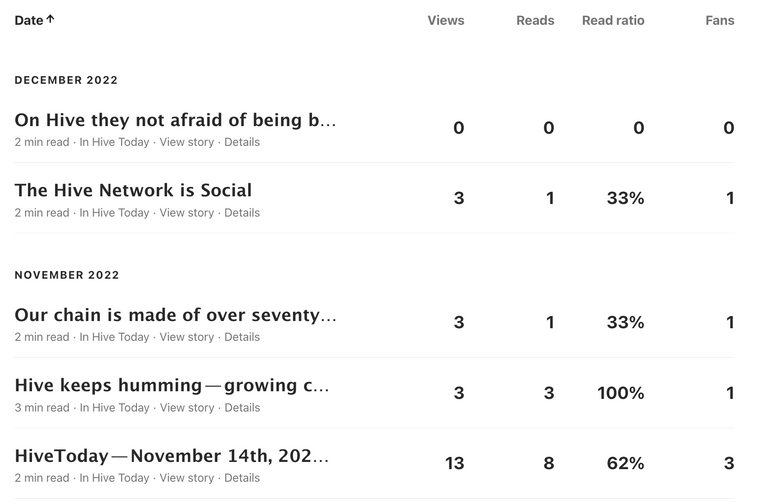
Task: Open 'HiveToday — November 14th' story title
Action: (172, 456)
